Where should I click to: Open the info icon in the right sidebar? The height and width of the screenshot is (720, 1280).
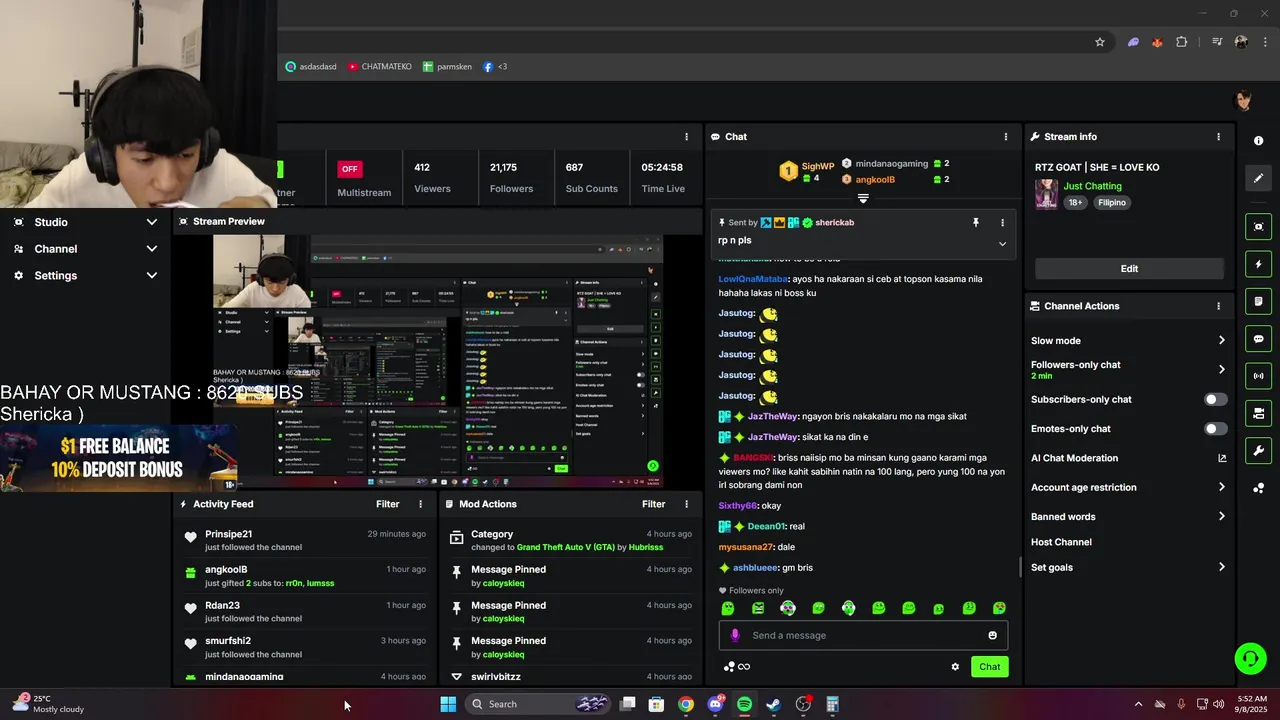click(1258, 141)
